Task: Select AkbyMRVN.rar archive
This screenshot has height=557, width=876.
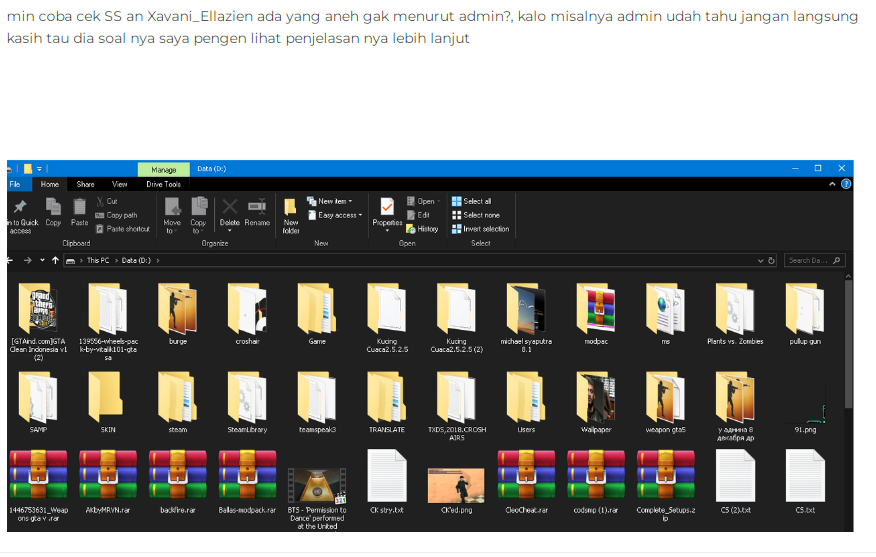Action: (x=108, y=482)
